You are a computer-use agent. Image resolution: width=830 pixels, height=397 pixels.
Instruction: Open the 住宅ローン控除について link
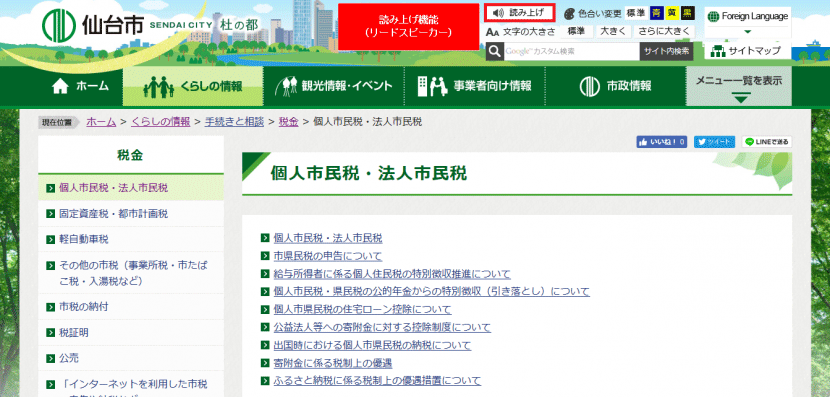363,310
